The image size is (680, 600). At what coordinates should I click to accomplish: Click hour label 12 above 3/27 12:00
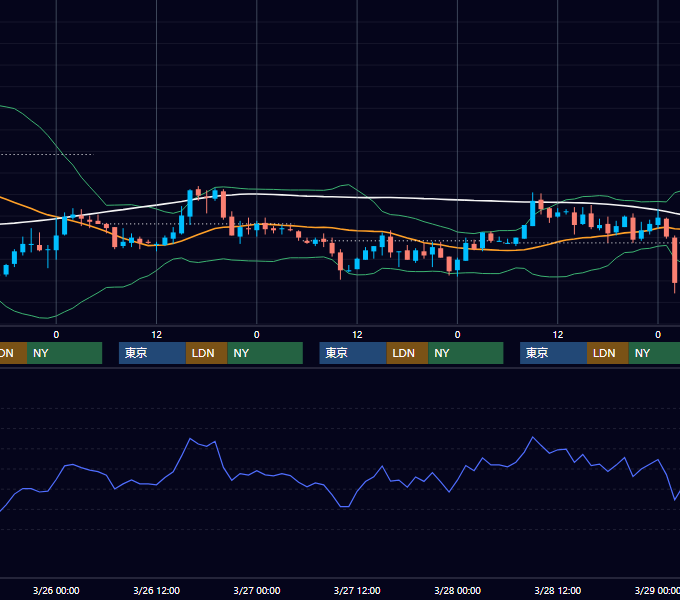[x=357, y=335]
